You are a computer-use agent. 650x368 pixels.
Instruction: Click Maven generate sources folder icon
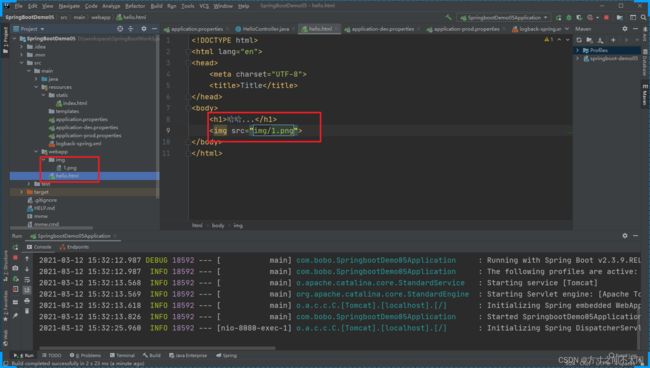589,40
